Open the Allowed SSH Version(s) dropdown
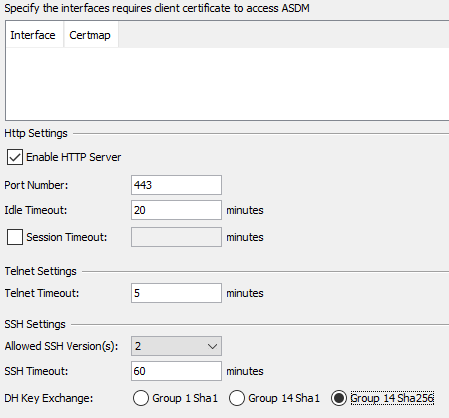 pyautogui.click(x=176, y=346)
